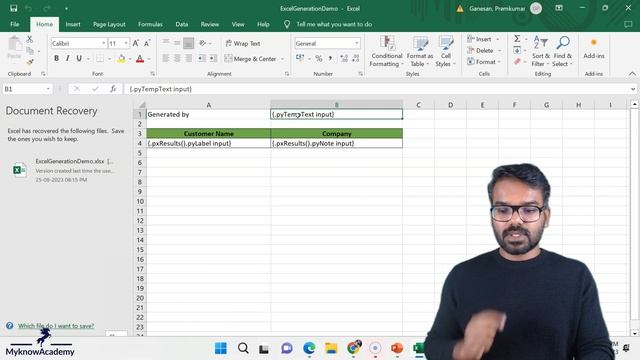Toggle Align Right

188,58
